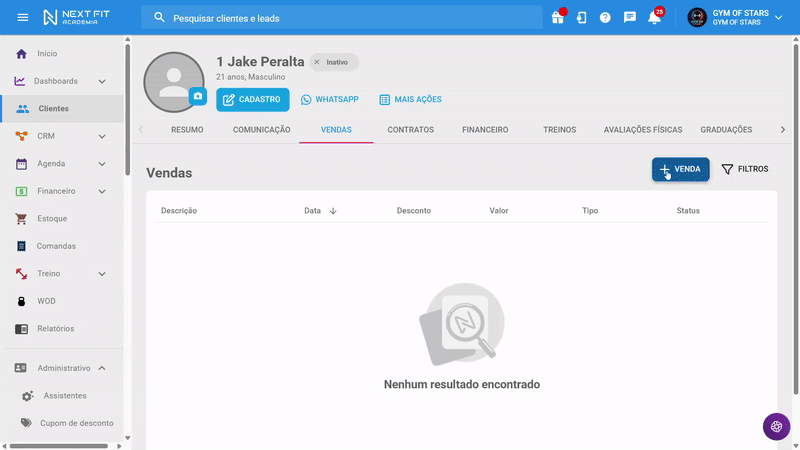Image resolution: width=800 pixels, height=450 pixels.
Task: Click the Cupom de desconto tag icon
Action: [x=26, y=423]
